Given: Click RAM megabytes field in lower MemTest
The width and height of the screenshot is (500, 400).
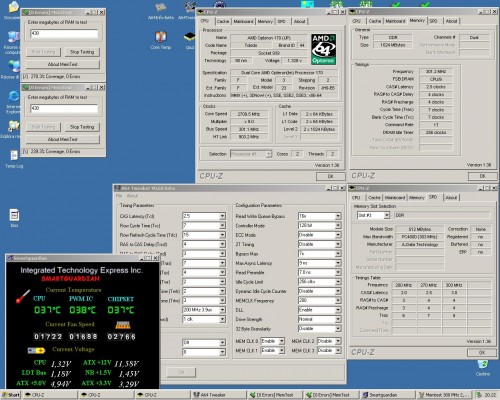Looking at the screenshot, I should [64, 108].
